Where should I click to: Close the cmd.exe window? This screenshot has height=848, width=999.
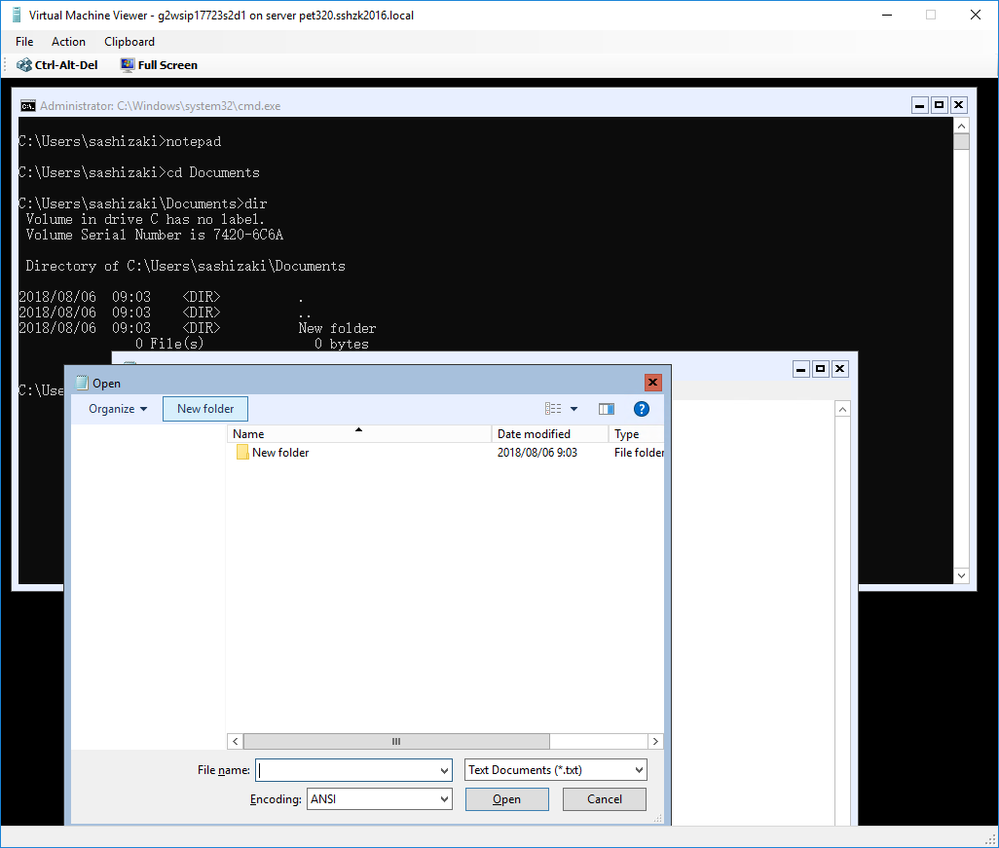958,105
